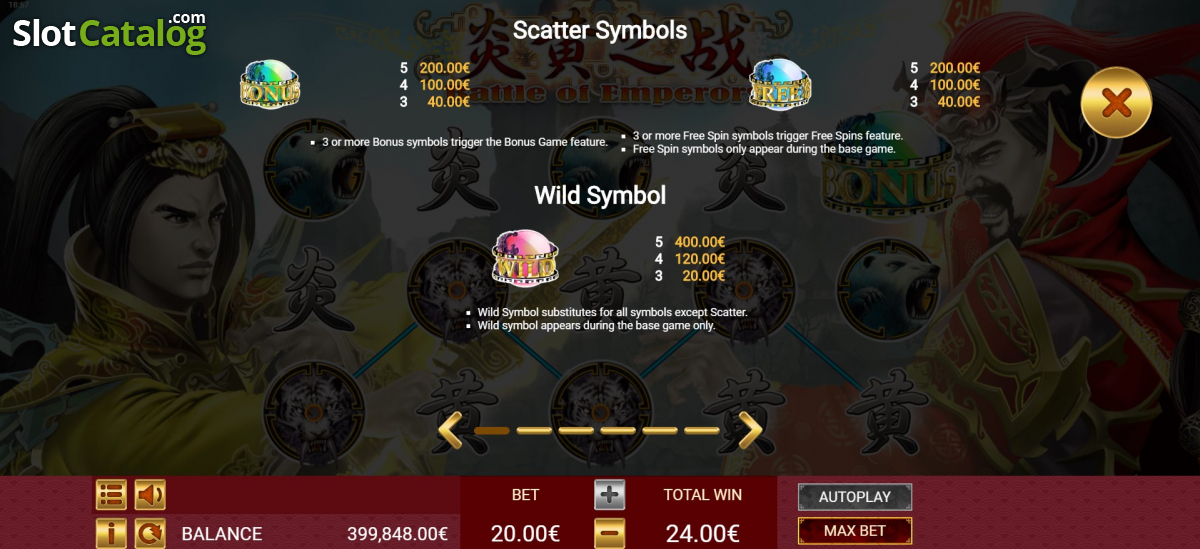Advance to the next paytable page arrow
The height and width of the screenshot is (549, 1200).
tap(749, 430)
